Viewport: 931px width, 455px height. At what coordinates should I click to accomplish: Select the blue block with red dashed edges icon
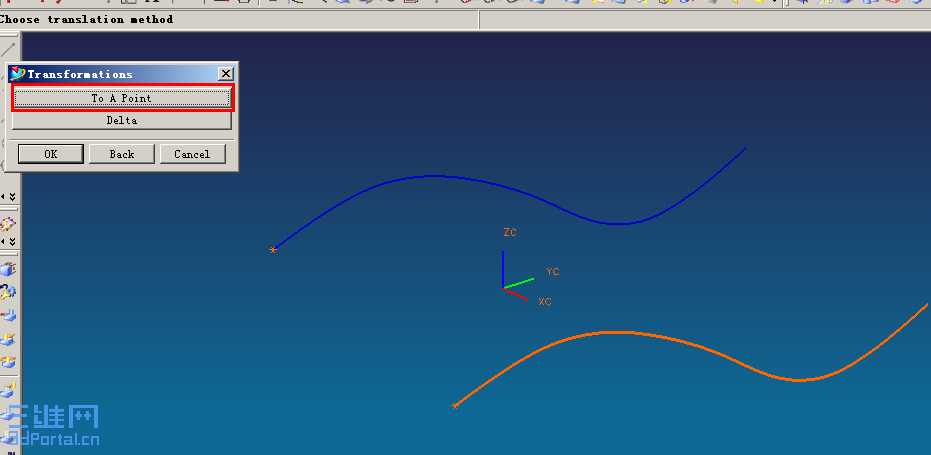8,270
